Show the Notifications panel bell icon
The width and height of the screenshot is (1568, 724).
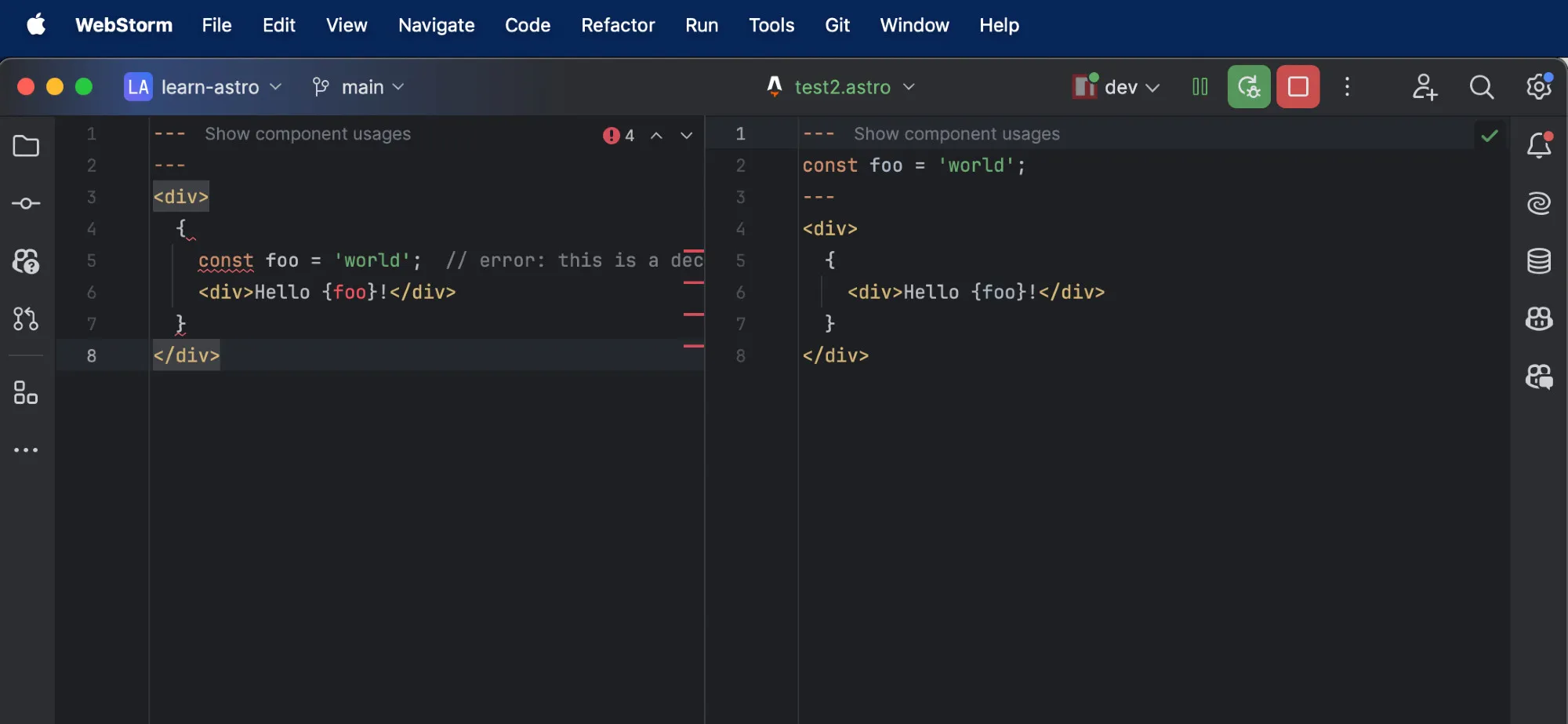[1538, 146]
